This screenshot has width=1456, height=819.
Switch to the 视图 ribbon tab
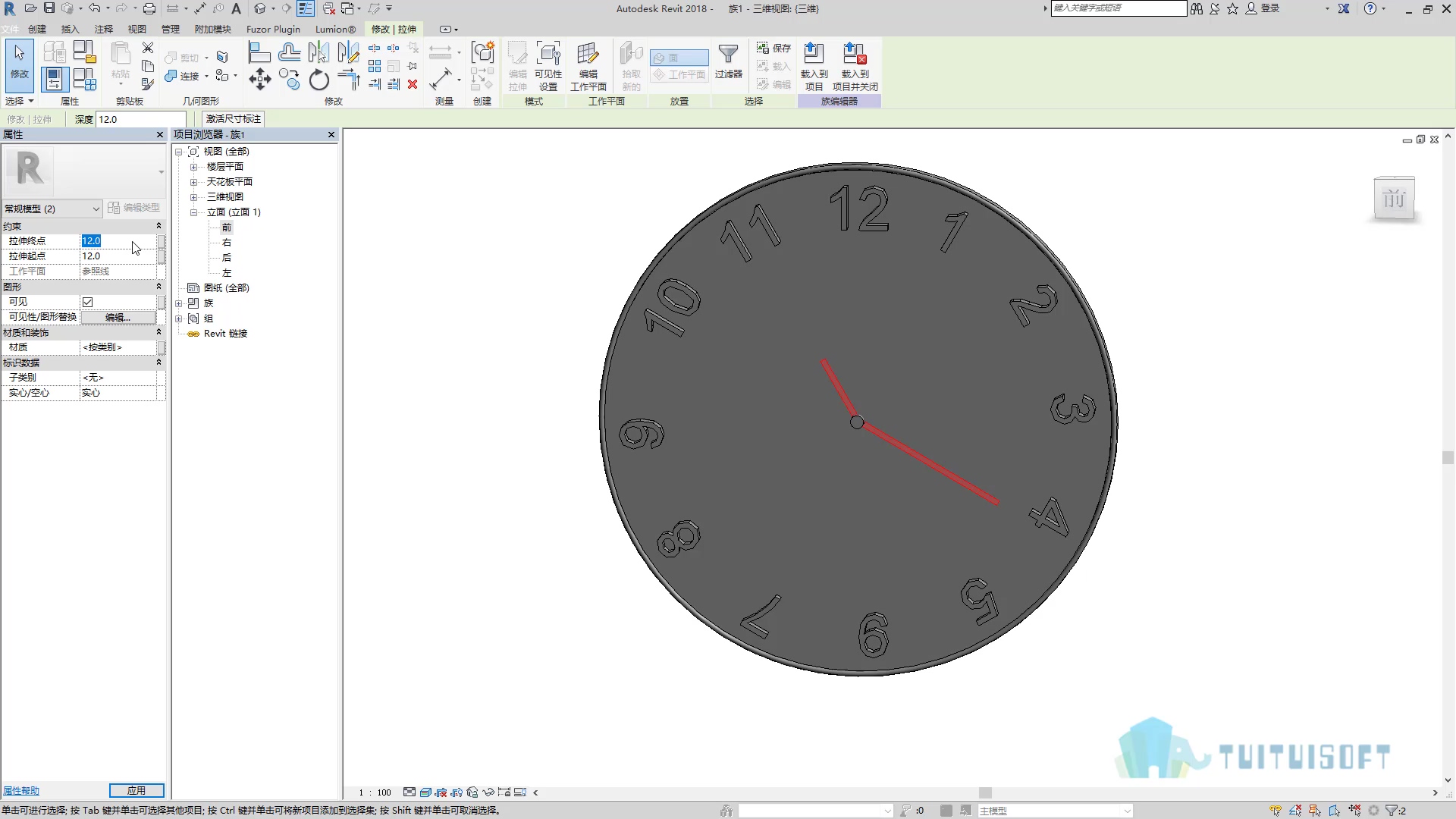pyautogui.click(x=136, y=29)
